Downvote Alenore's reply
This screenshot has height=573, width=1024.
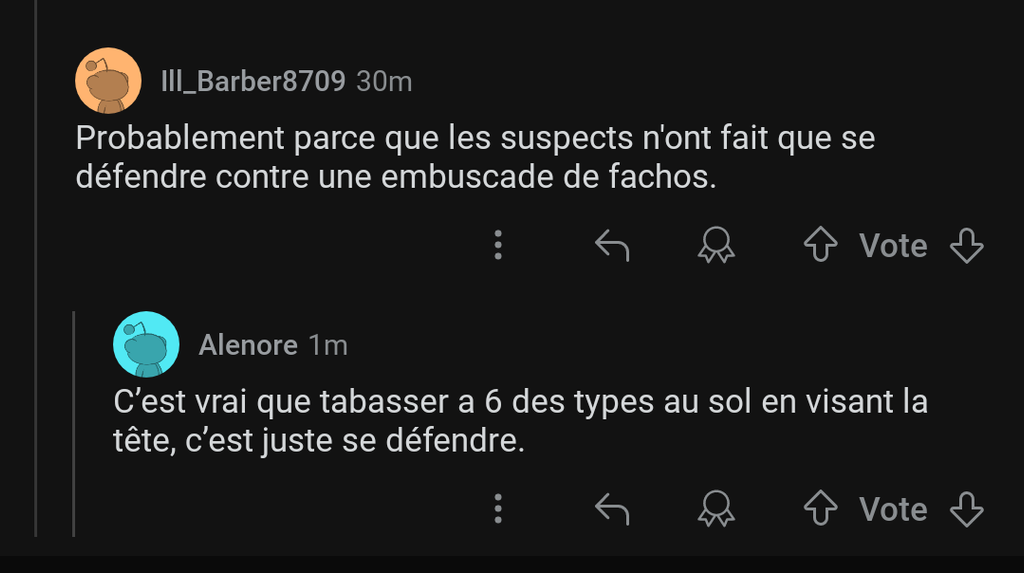(x=967, y=508)
